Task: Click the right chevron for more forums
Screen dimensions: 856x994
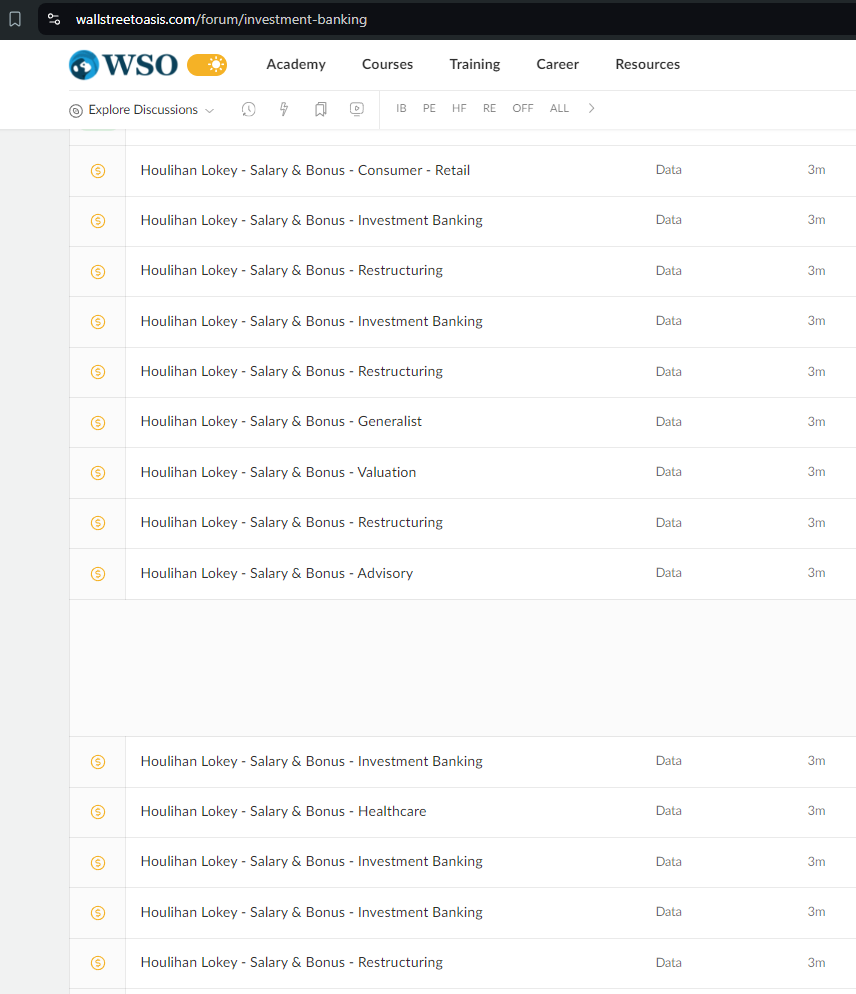Action: [592, 108]
